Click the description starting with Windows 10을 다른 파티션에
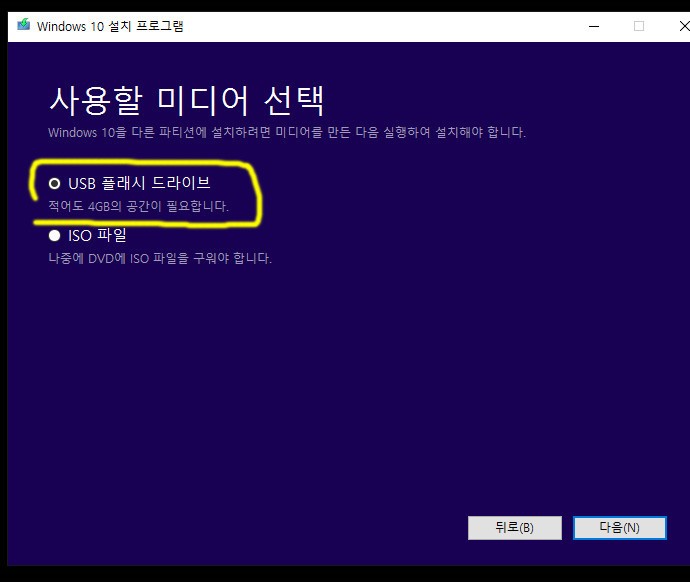Viewport: 690px width, 582px height. [x=287, y=132]
